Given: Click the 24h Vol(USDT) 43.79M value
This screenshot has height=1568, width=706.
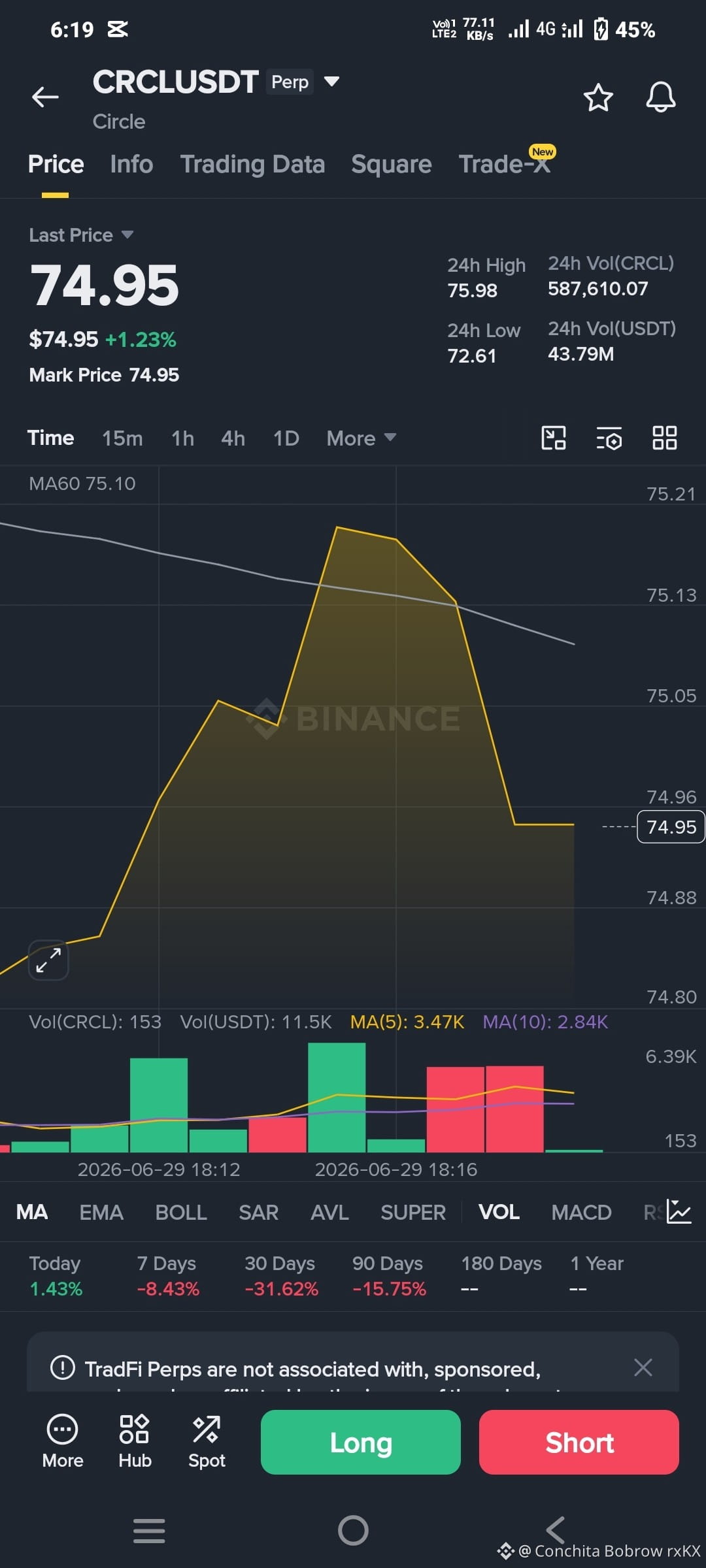Looking at the screenshot, I should pyautogui.click(x=580, y=354).
